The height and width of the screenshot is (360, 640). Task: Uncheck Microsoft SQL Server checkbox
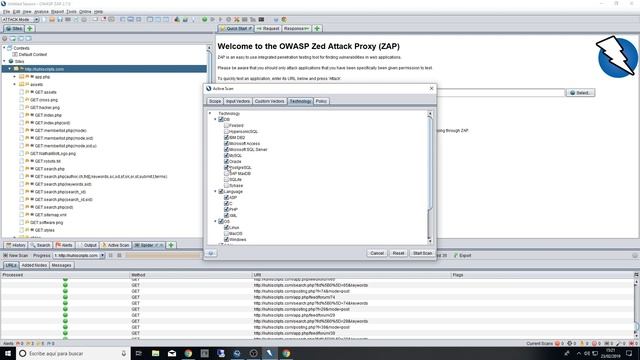coord(227,149)
